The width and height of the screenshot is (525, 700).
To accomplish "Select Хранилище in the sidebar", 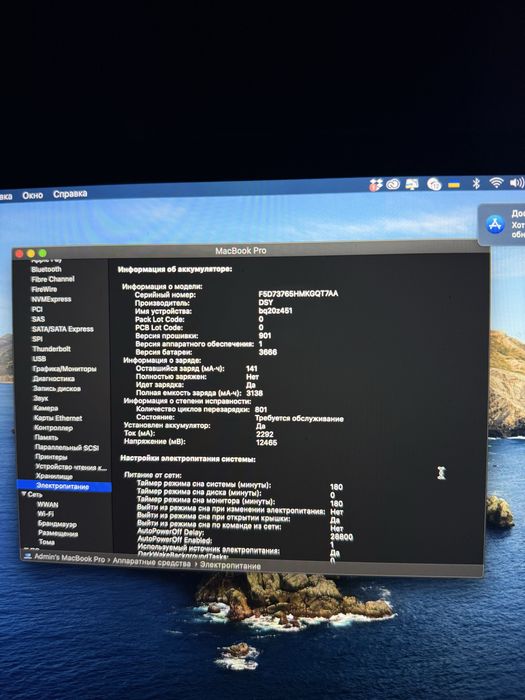I will 54,476.
